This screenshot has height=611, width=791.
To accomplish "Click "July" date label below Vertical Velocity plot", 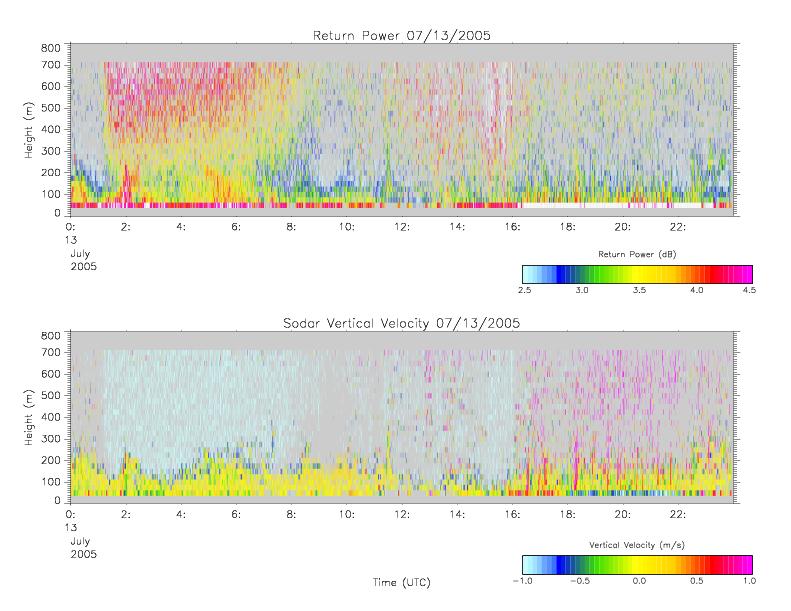I will [x=80, y=541].
